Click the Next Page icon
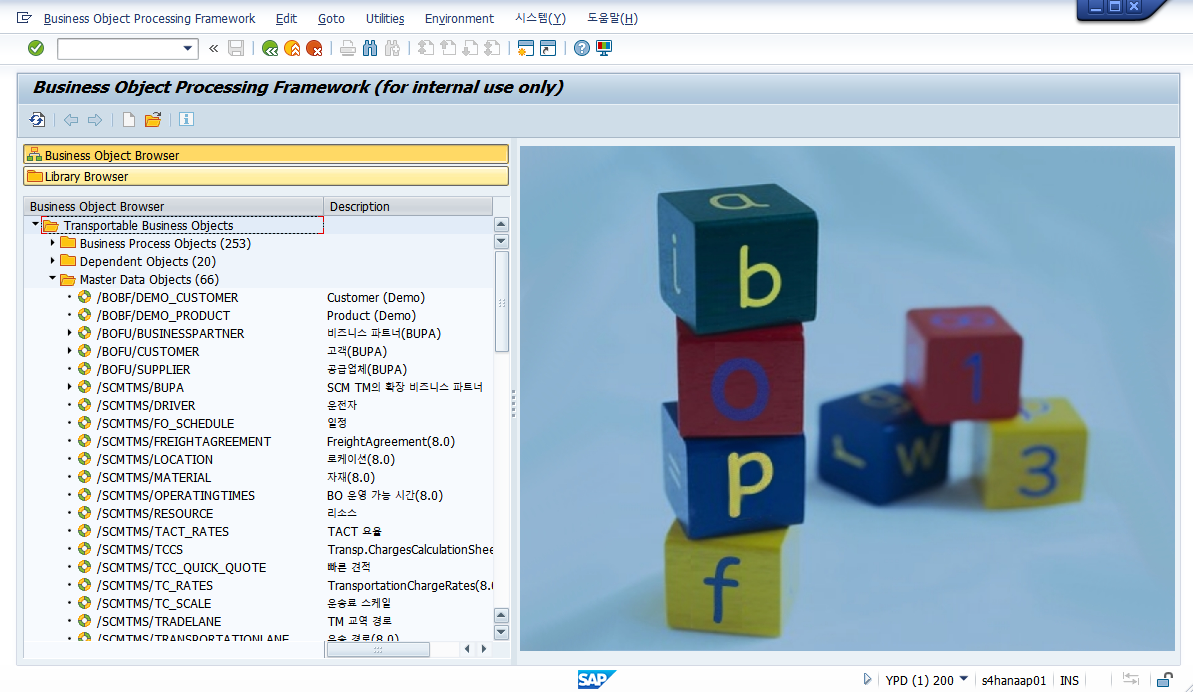1193x692 pixels. (470, 48)
